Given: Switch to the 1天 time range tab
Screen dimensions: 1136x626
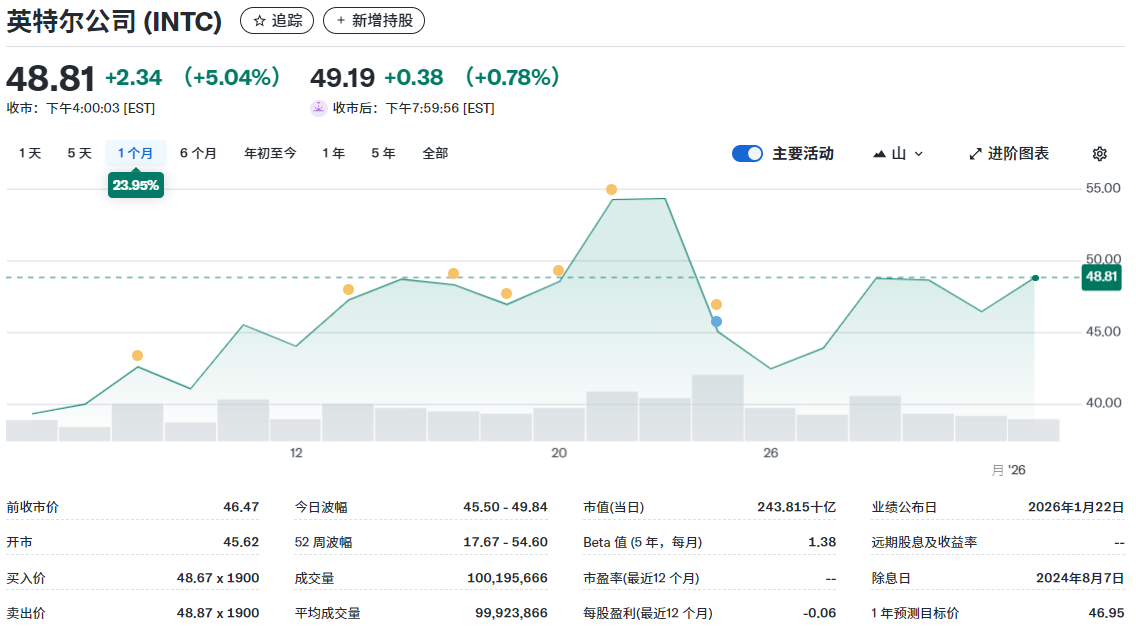Looking at the screenshot, I should click(29, 153).
